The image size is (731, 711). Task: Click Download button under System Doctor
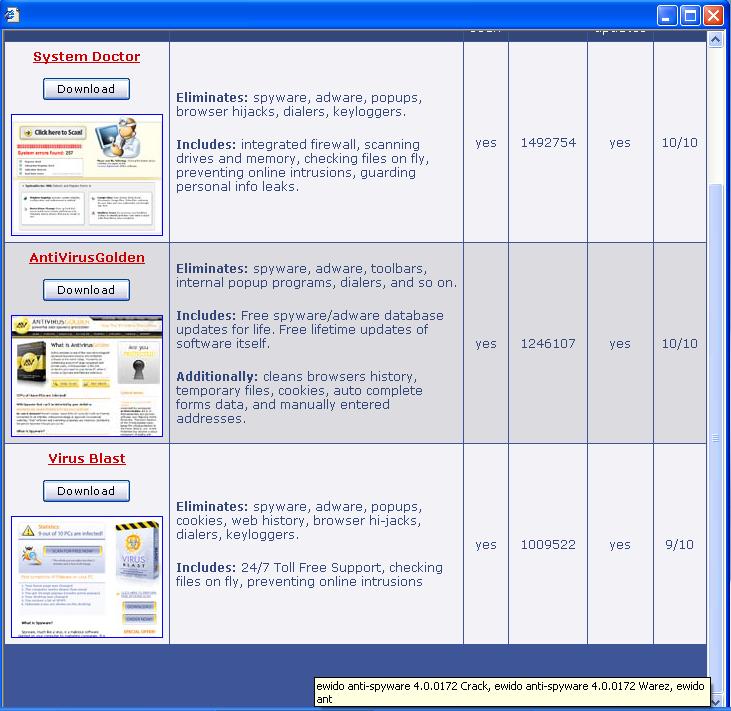click(86, 89)
